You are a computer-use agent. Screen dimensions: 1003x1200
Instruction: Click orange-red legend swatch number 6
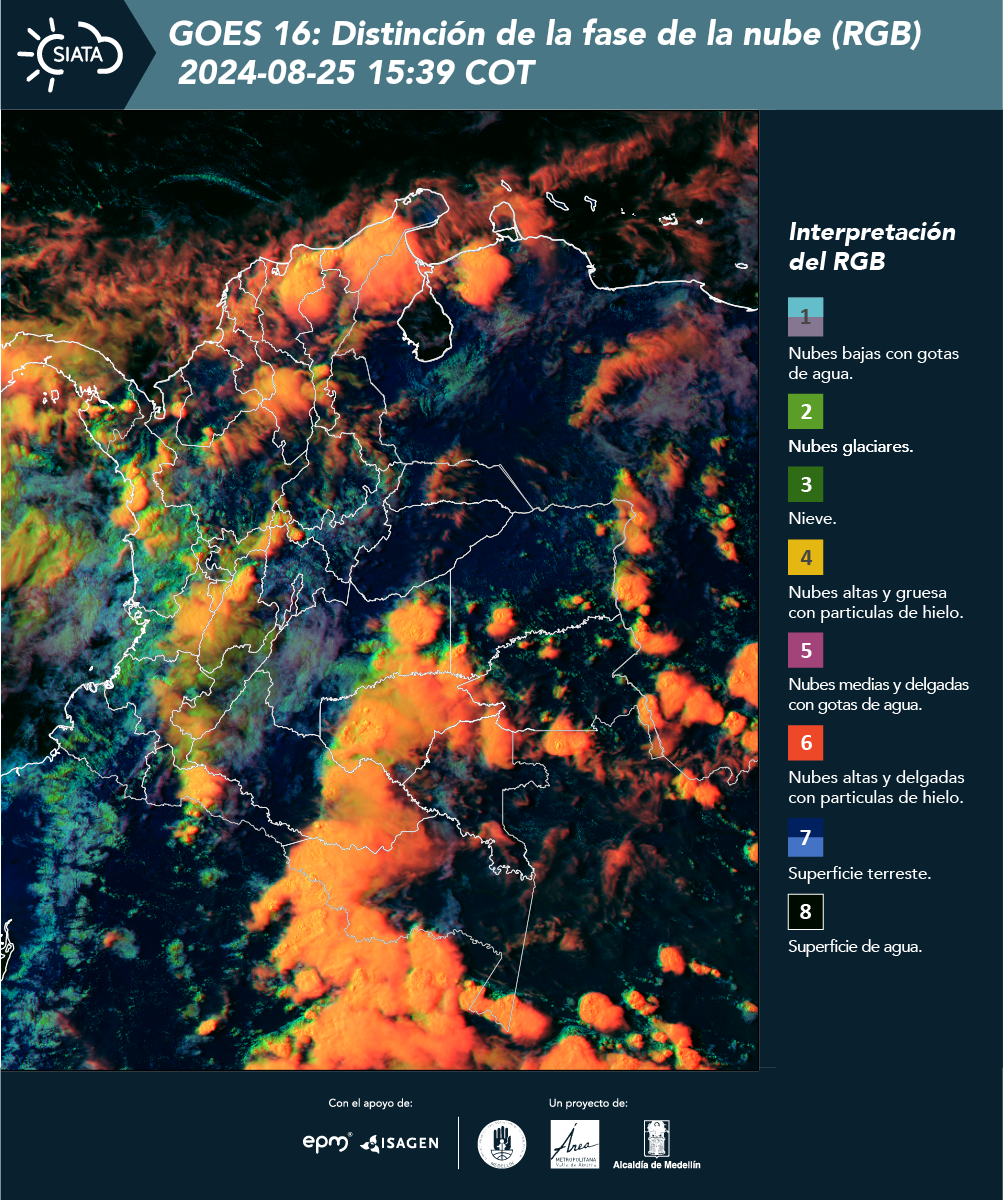(805, 744)
